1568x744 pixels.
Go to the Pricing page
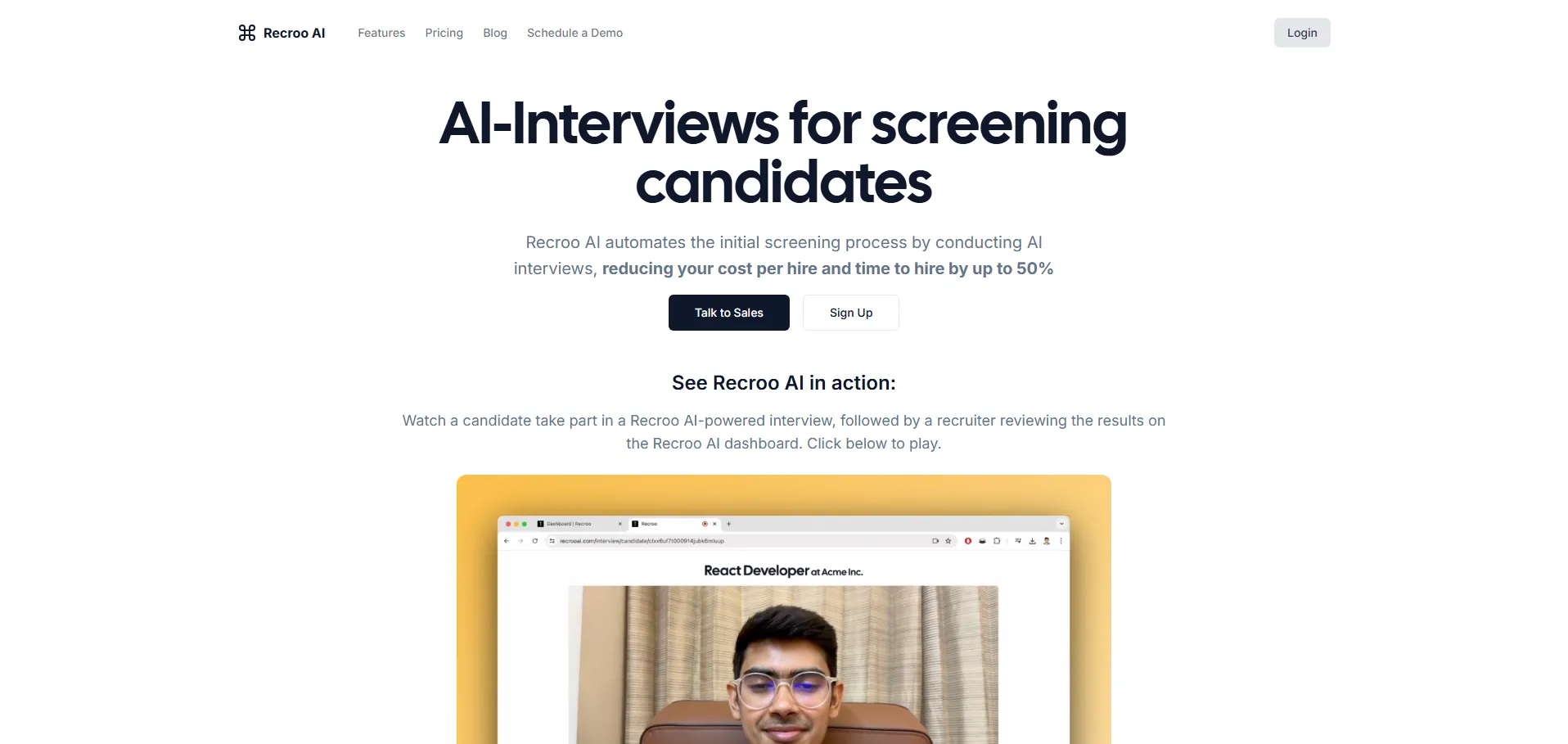pyautogui.click(x=444, y=33)
